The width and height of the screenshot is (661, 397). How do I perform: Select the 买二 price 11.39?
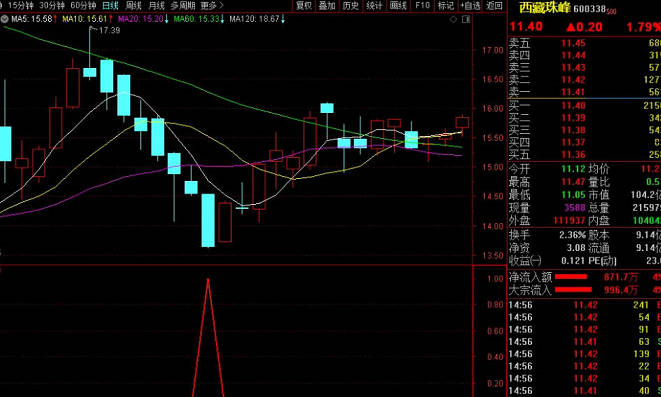click(573, 118)
